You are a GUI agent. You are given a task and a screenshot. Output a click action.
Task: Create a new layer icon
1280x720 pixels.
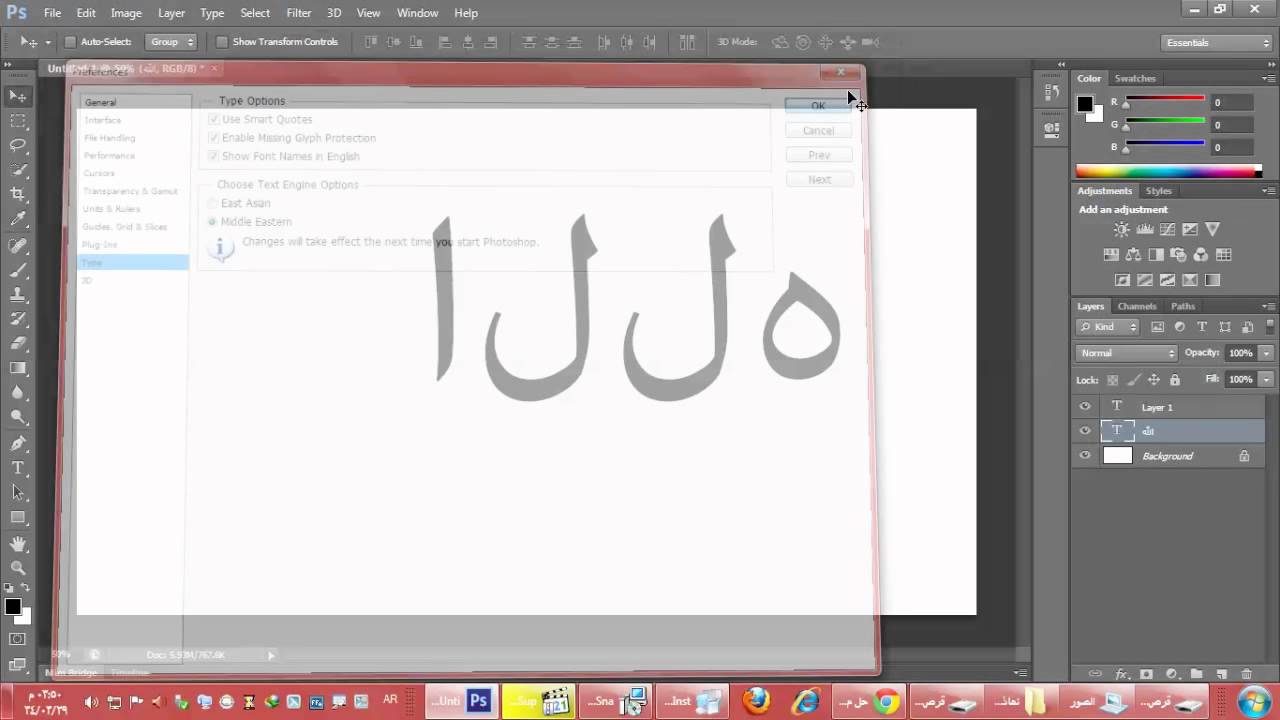pos(1222,674)
